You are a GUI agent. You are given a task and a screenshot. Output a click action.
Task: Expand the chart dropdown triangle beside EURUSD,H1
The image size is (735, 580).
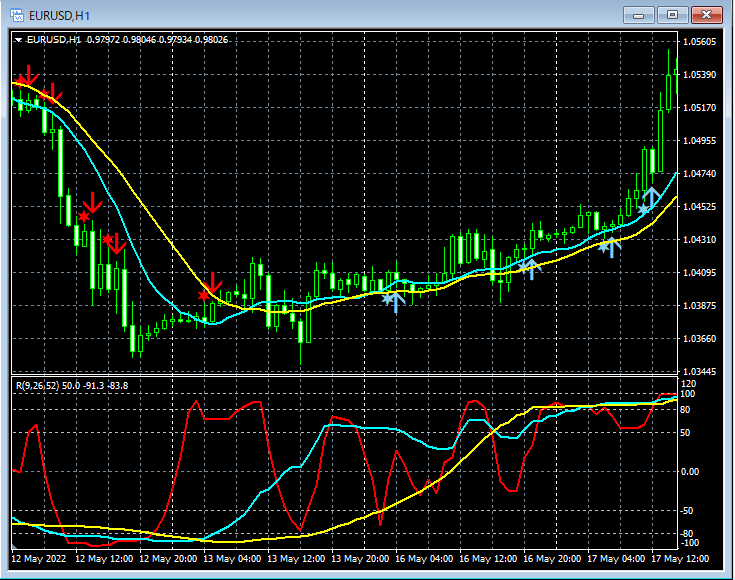coord(18,40)
